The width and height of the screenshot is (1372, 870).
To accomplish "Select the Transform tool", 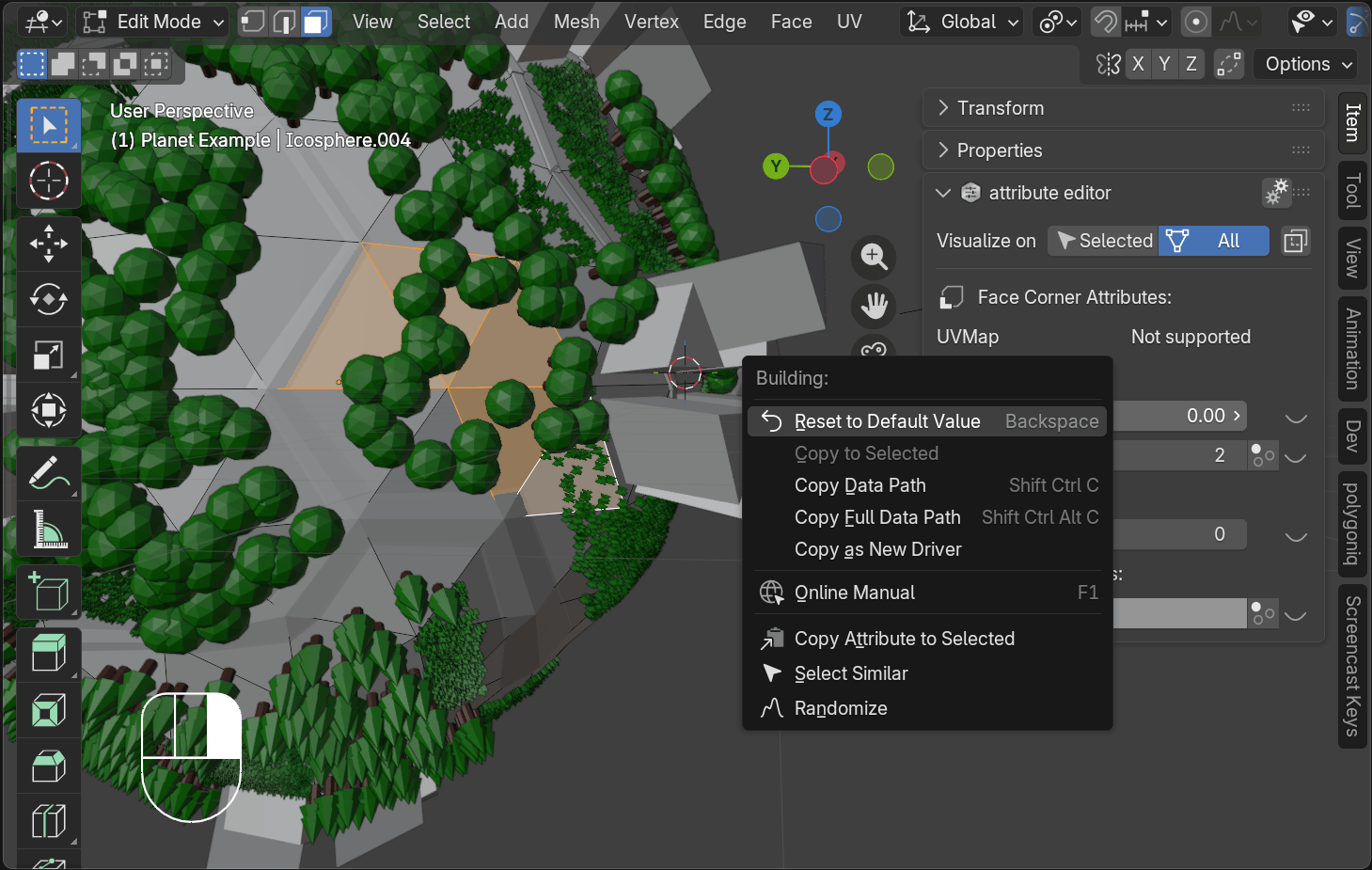I will [49, 411].
